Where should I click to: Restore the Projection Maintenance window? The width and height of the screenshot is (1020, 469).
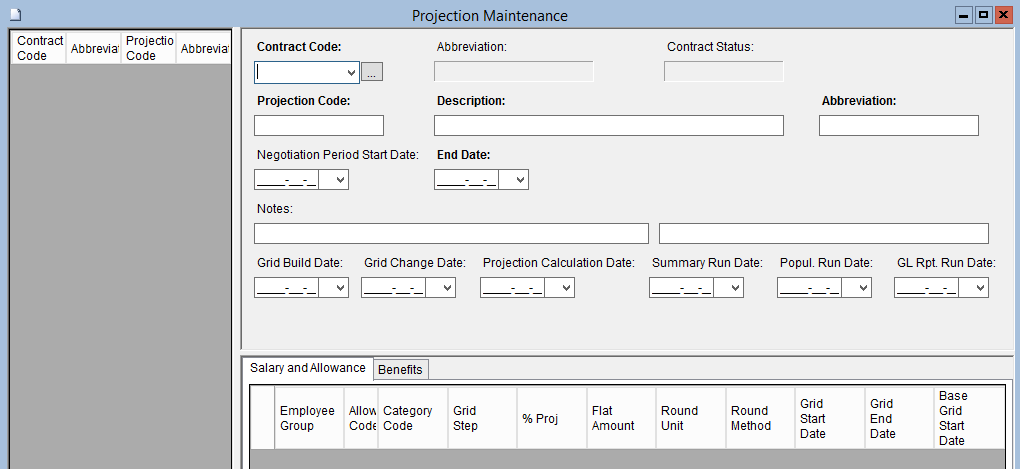tap(983, 15)
